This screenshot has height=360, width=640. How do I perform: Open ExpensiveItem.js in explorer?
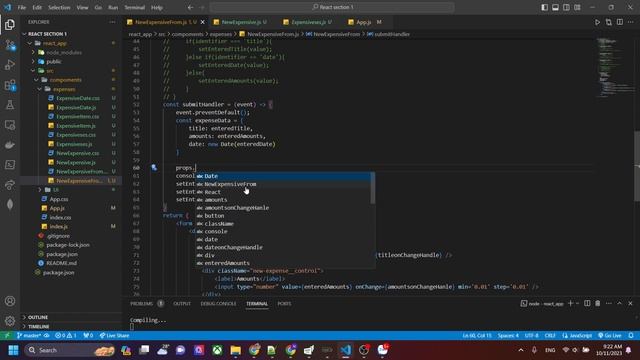[x=76, y=126]
